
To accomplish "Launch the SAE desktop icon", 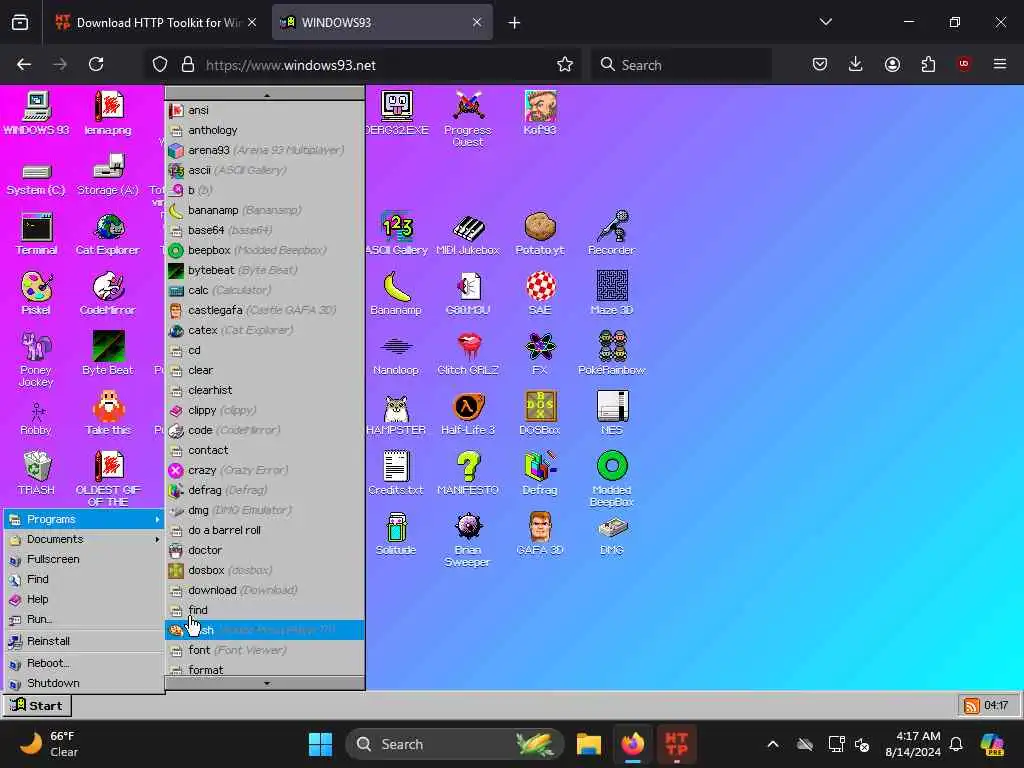I will [x=540, y=294].
